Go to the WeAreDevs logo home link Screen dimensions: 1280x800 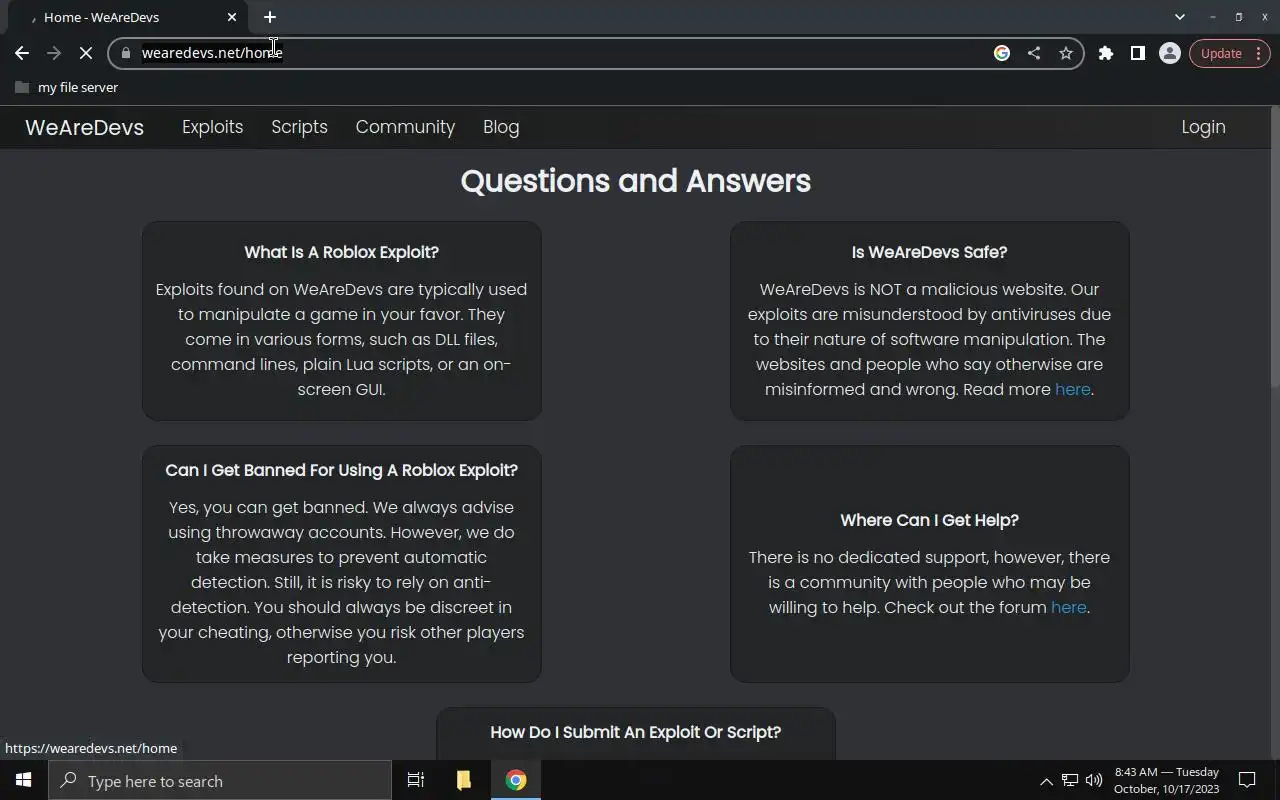pyautogui.click(x=84, y=127)
